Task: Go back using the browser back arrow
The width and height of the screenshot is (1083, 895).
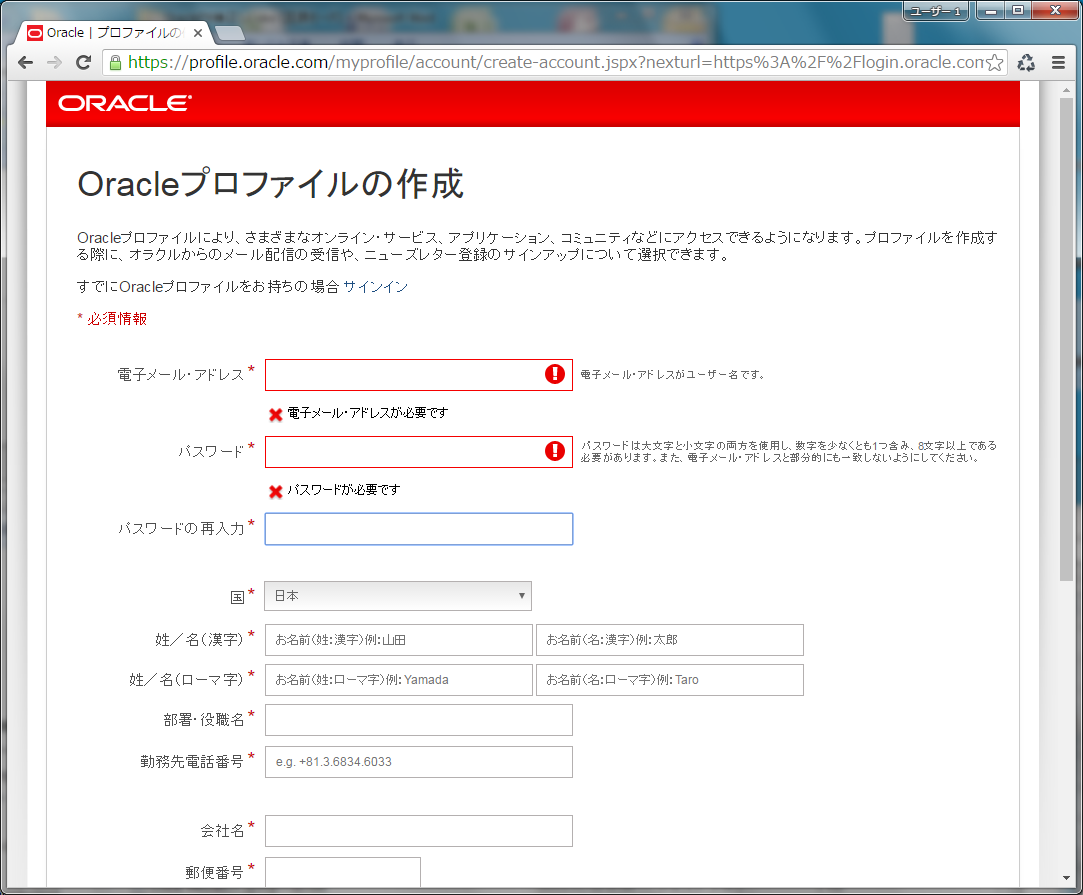Action: point(26,63)
